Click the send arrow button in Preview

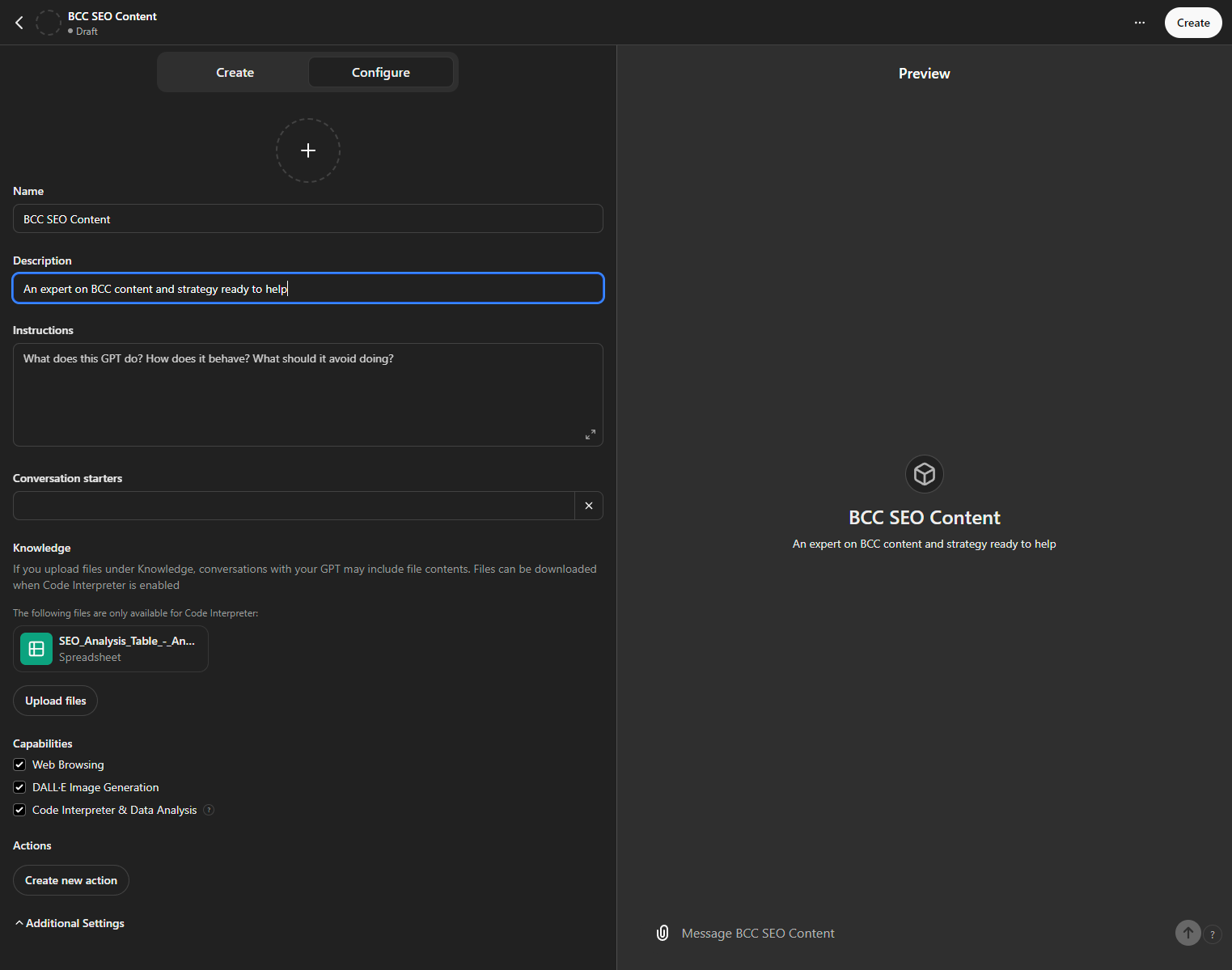(x=1188, y=933)
